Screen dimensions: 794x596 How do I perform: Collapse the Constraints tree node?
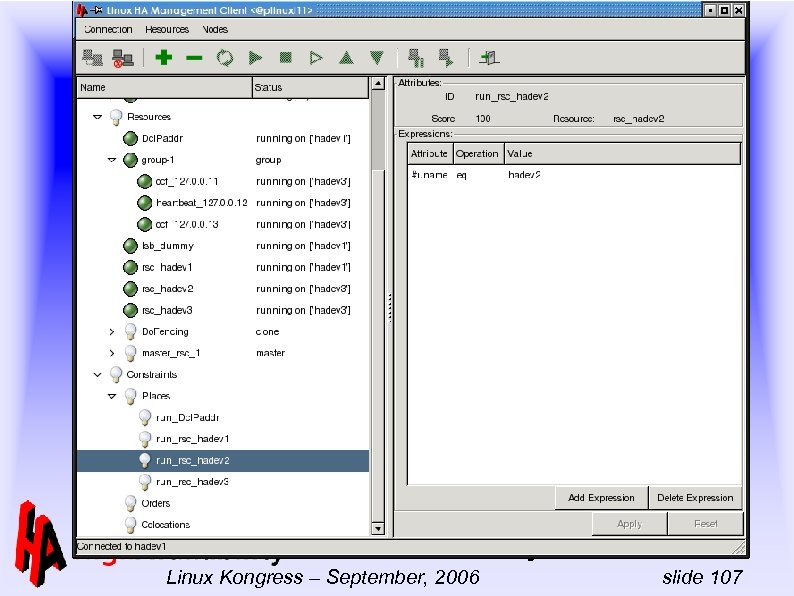[x=97, y=375]
